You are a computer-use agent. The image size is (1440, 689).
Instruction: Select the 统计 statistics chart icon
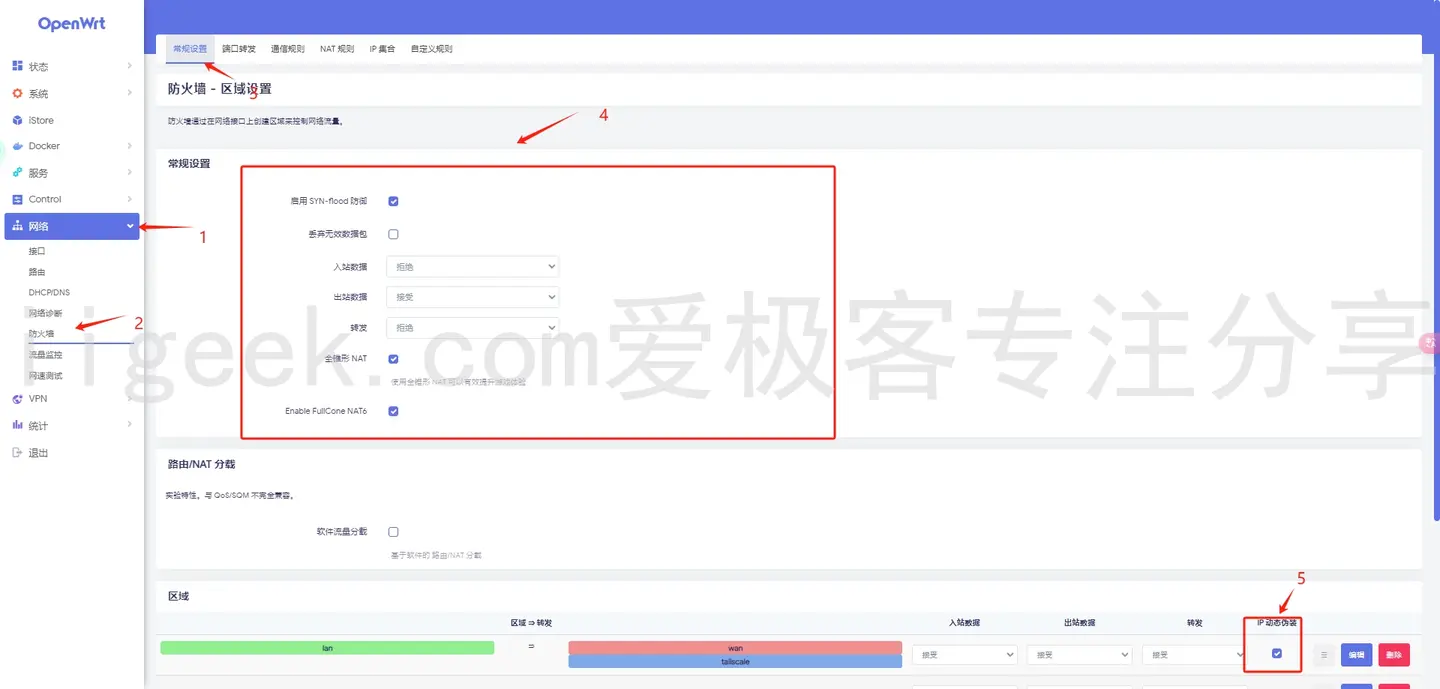click(17, 424)
